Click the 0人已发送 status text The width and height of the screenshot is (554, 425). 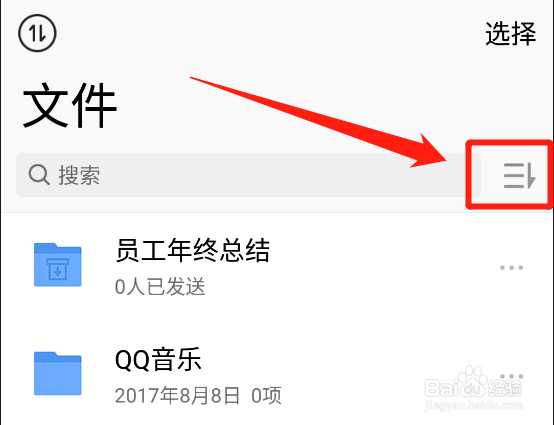(160, 286)
